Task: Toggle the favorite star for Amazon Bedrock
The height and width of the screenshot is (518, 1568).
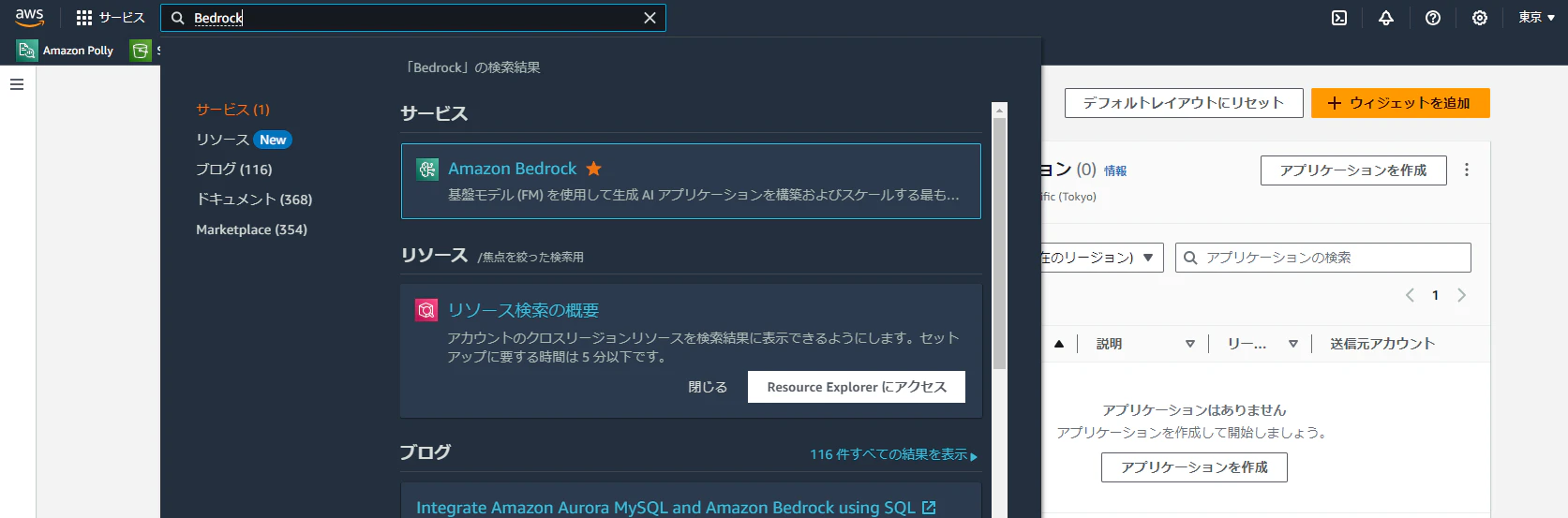Action: click(x=593, y=169)
